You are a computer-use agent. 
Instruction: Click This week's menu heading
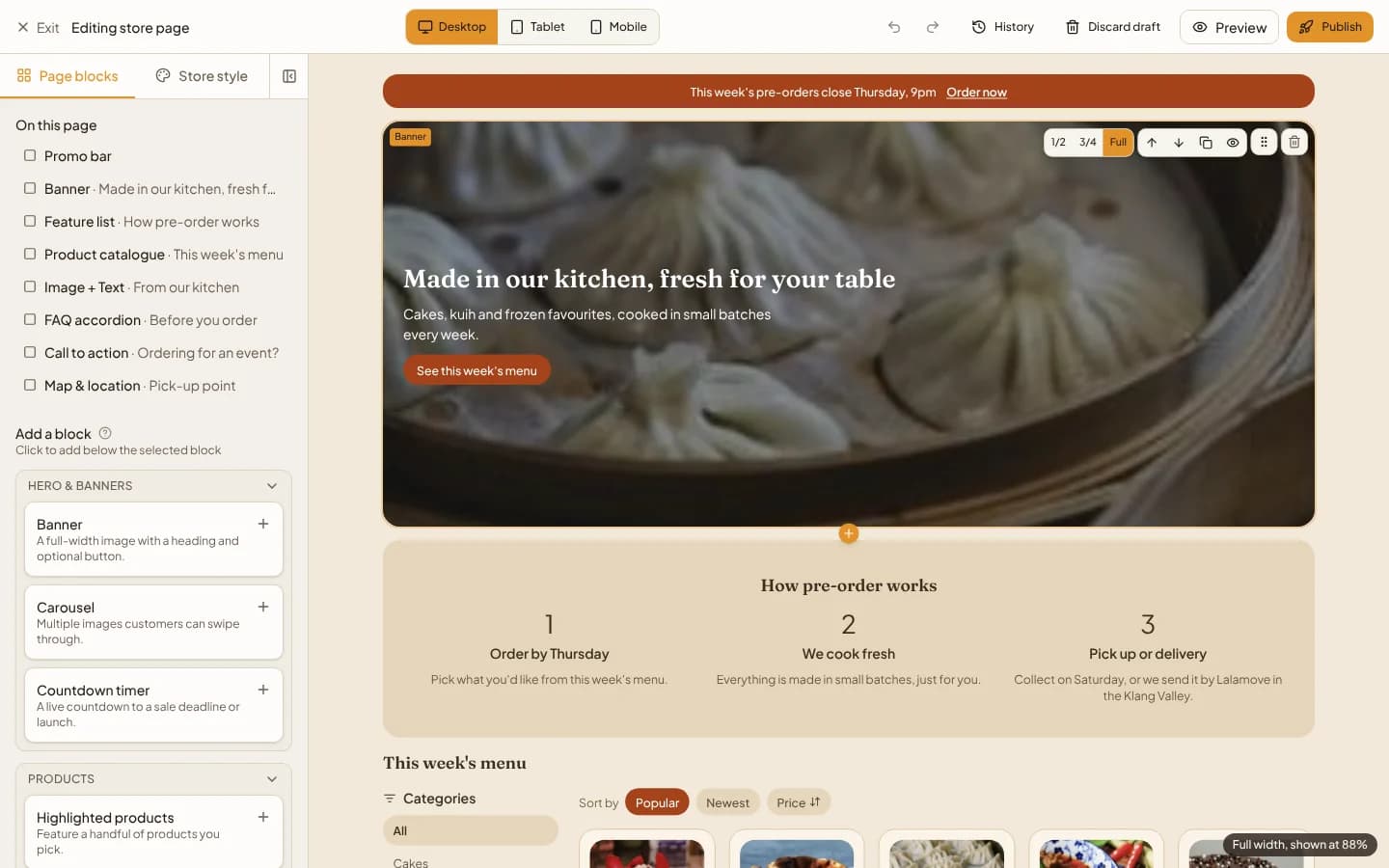pos(454,763)
